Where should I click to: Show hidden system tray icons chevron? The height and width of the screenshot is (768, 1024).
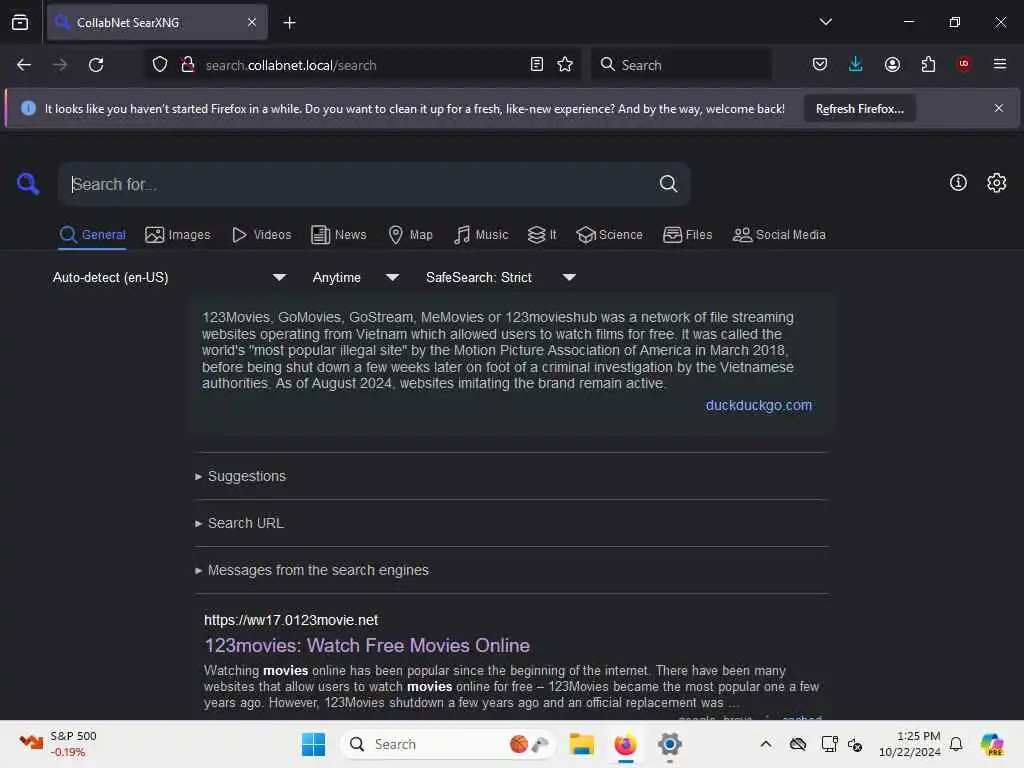[765, 744]
